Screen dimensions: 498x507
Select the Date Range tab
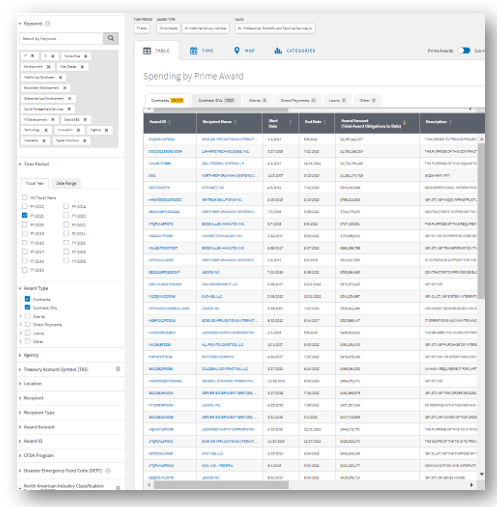66,183
